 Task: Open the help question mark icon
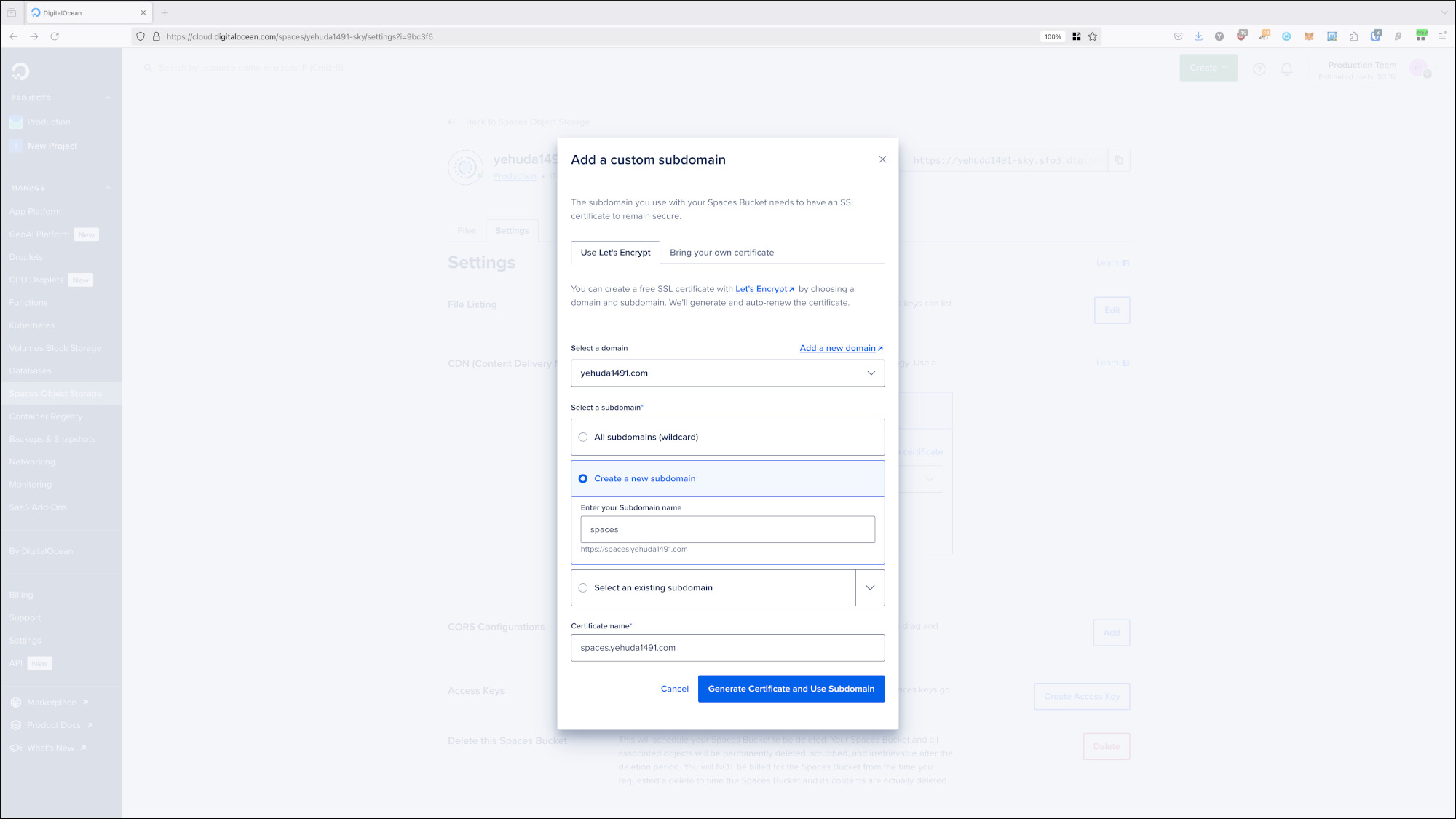tap(1259, 68)
